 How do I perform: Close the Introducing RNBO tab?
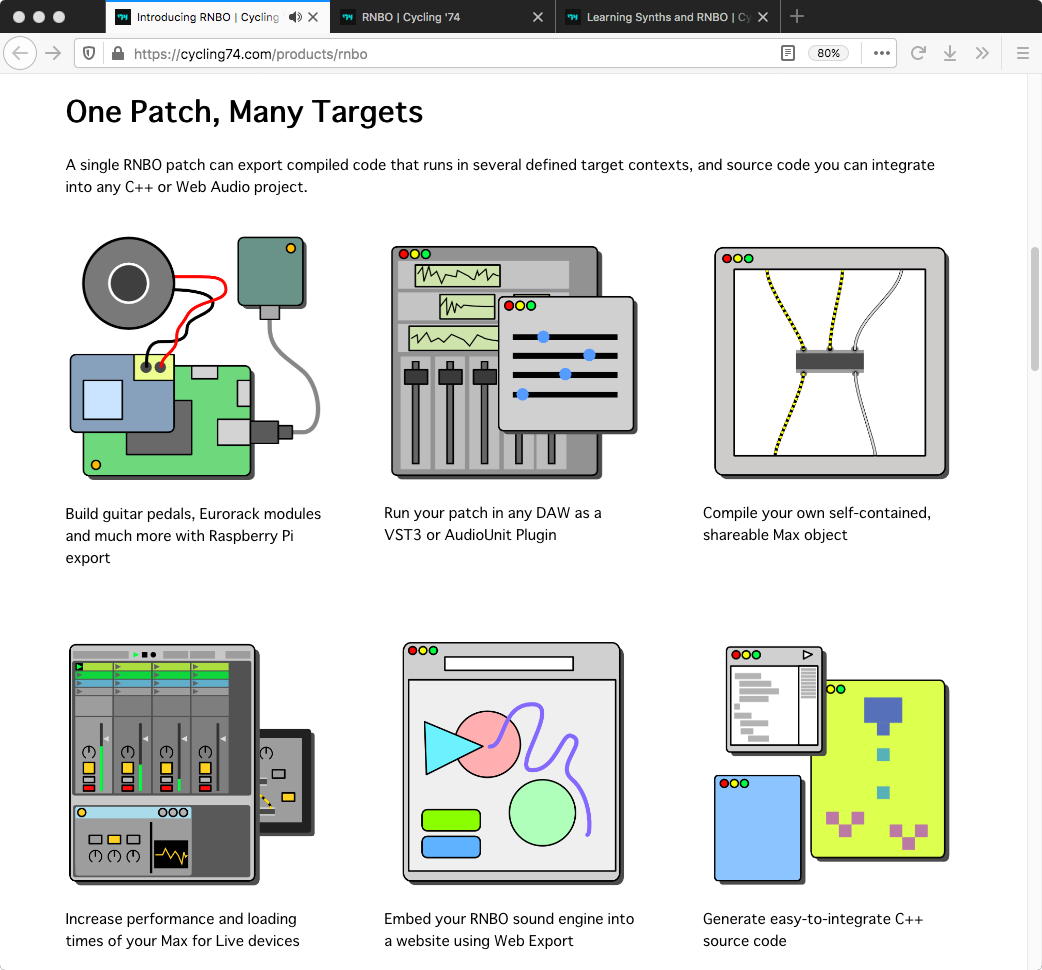[313, 17]
